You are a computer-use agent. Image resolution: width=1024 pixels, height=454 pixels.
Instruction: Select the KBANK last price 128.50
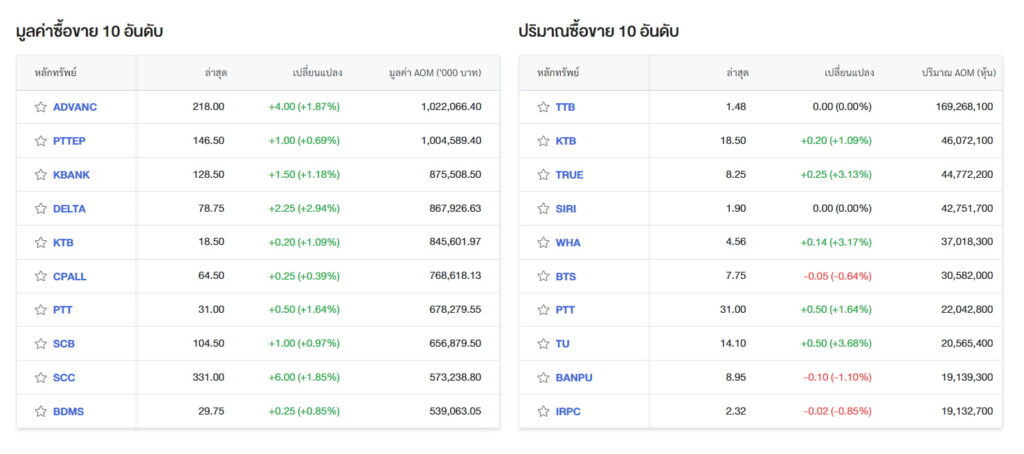(208, 175)
